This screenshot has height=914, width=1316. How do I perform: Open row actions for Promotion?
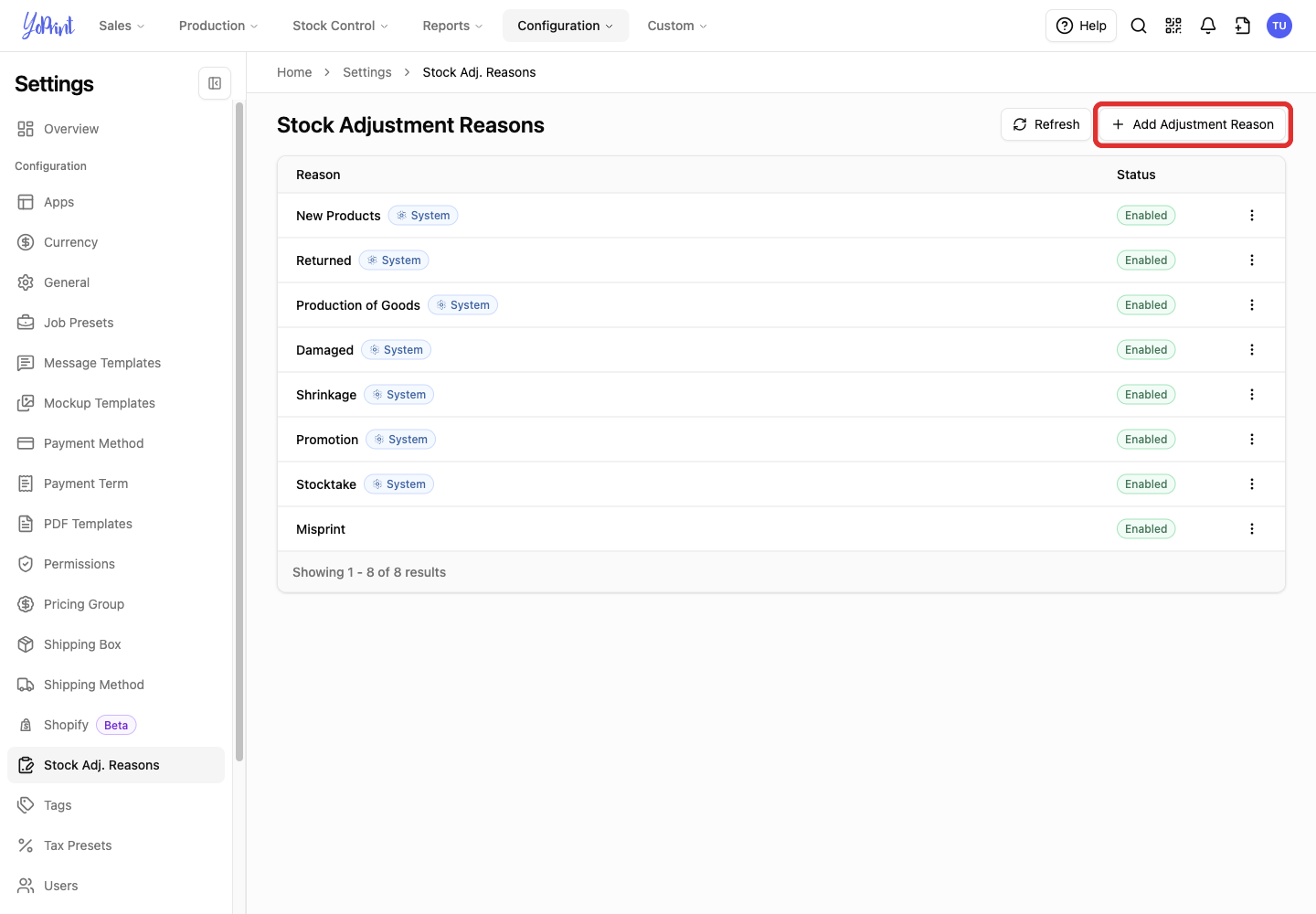pos(1252,440)
